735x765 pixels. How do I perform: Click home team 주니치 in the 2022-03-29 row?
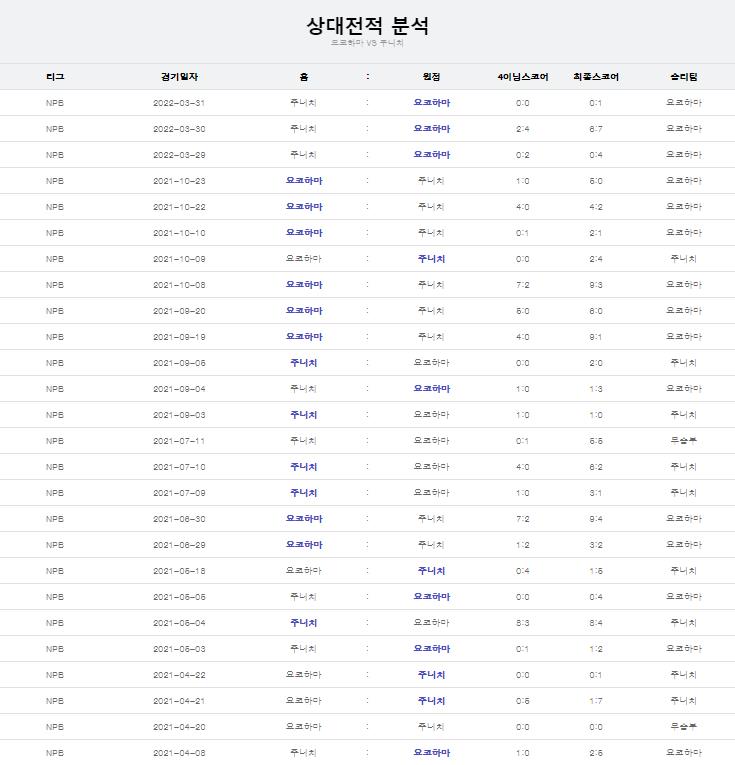(x=303, y=155)
